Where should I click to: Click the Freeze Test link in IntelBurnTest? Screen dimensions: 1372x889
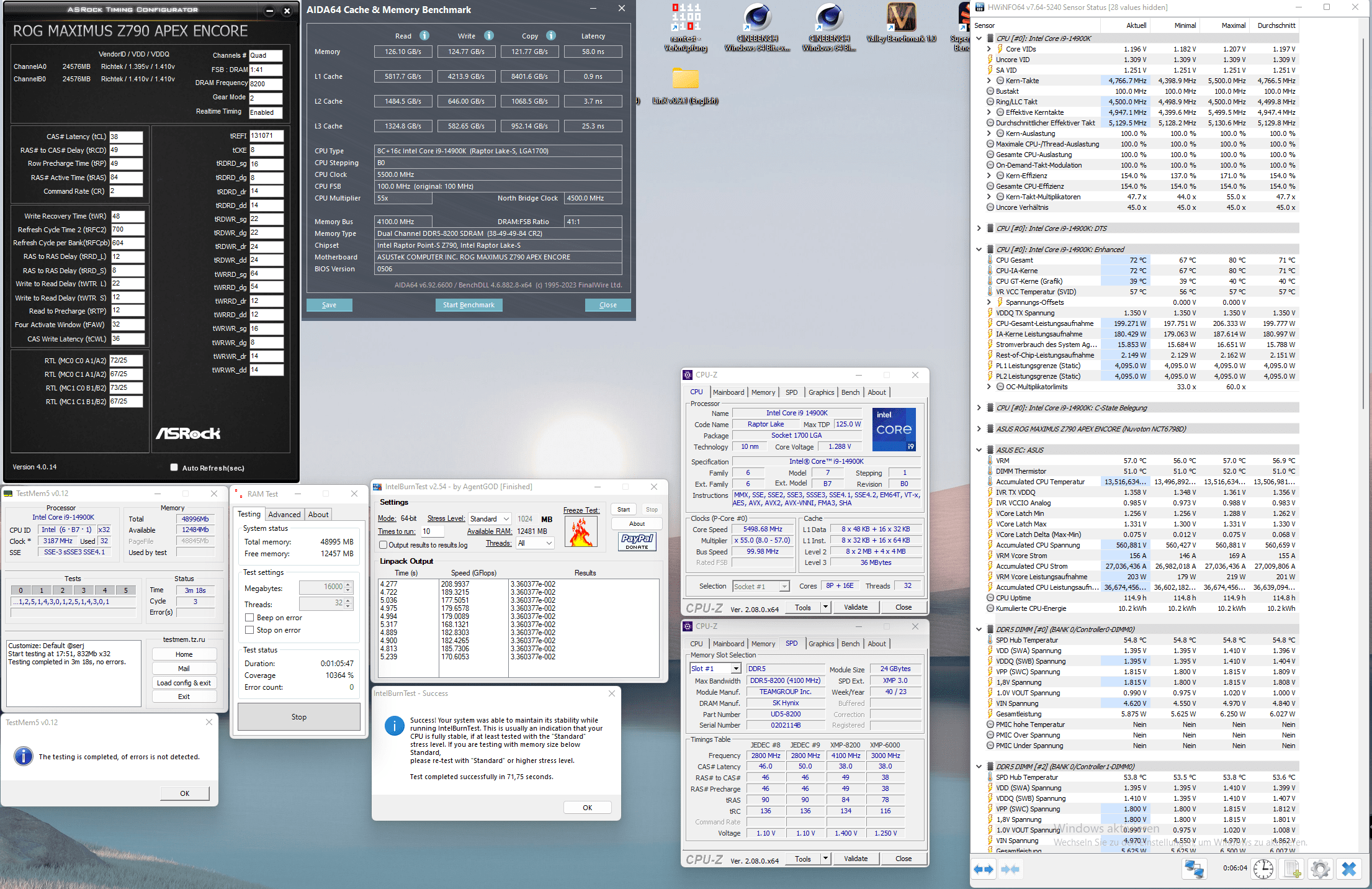[581, 510]
